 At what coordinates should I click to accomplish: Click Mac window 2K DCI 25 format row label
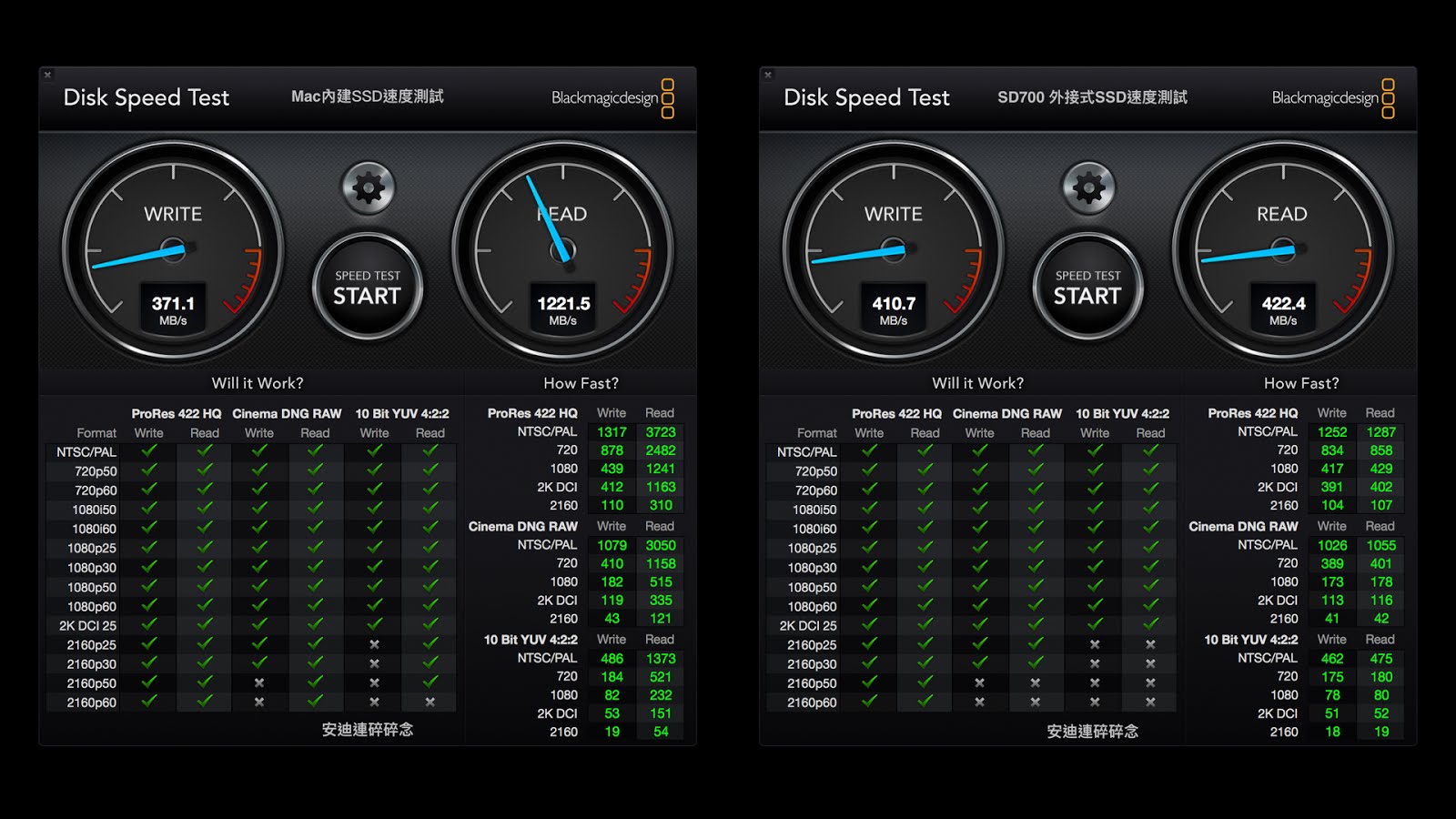[87, 625]
